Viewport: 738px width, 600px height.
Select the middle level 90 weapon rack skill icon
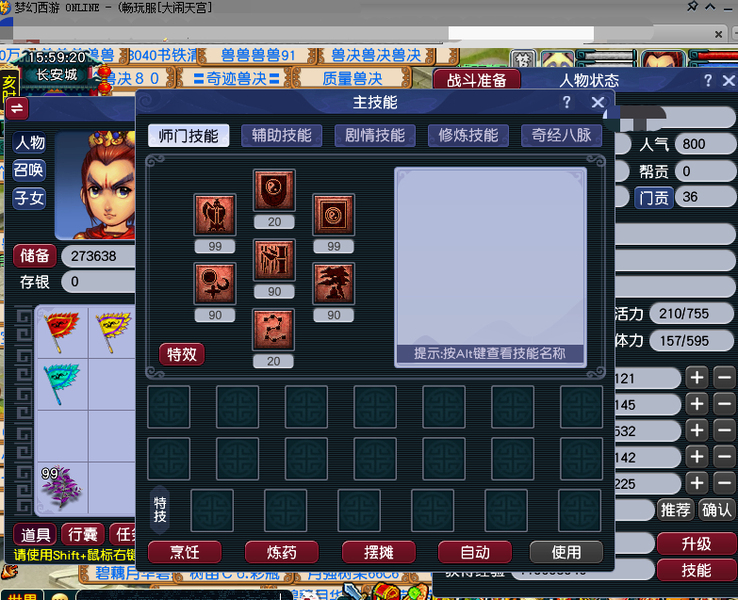(274, 260)
